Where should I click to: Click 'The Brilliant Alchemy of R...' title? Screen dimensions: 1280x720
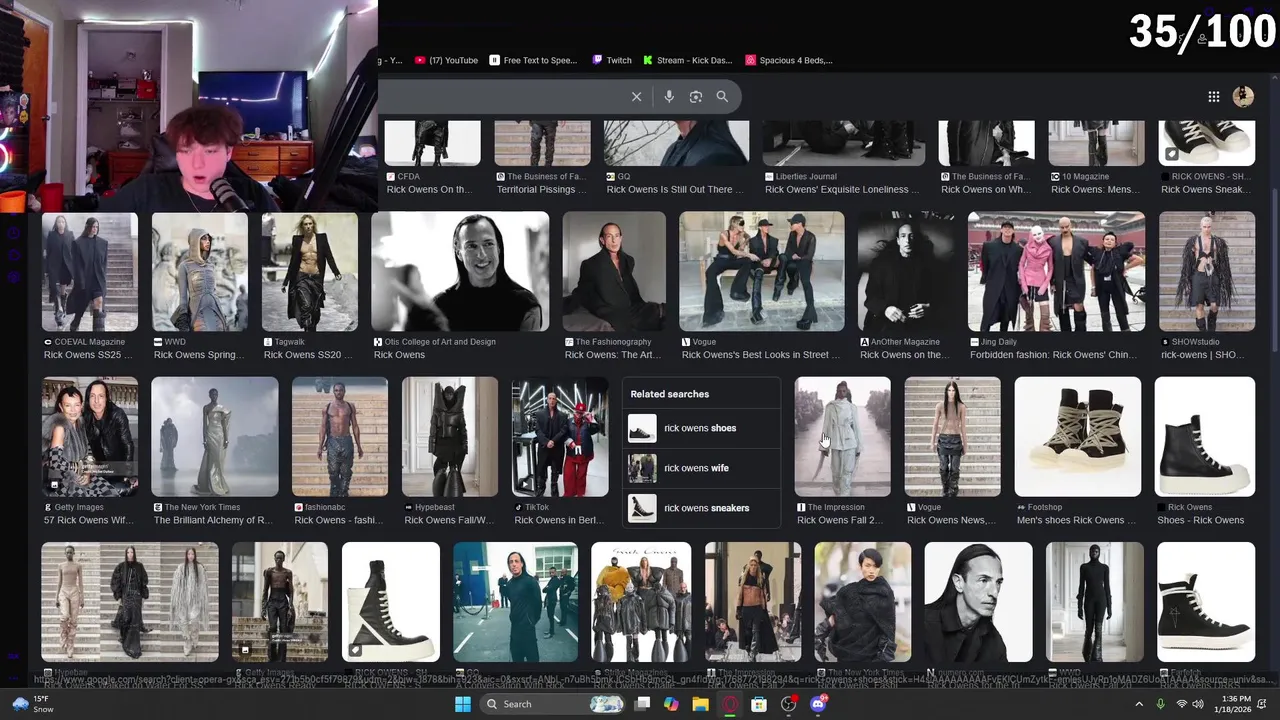point(214,520)
